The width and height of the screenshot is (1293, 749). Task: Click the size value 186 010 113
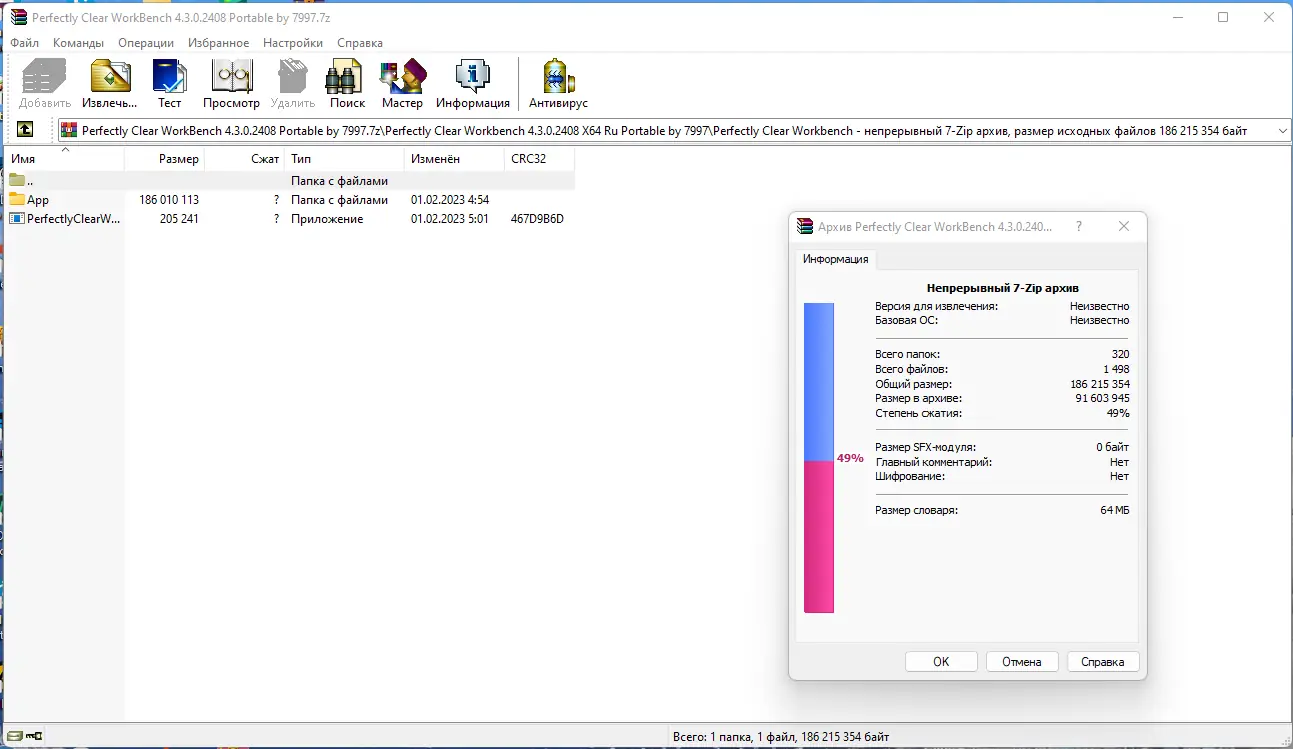point(169,200)
